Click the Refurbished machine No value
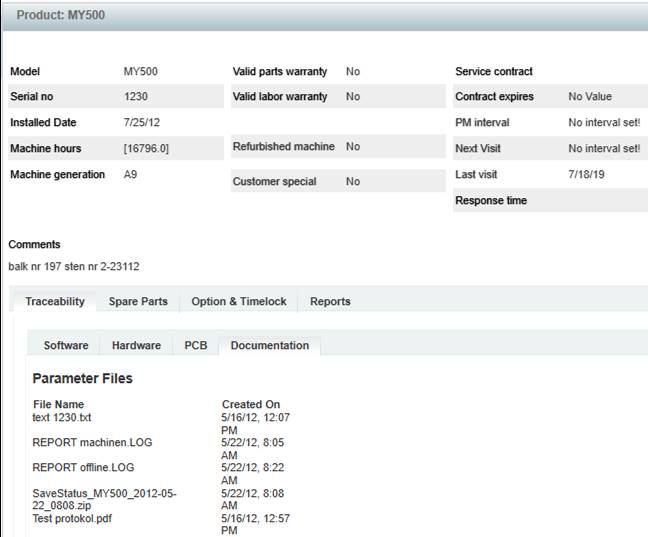The width and height of the screenshot is (648, 537). coord(353,146)
